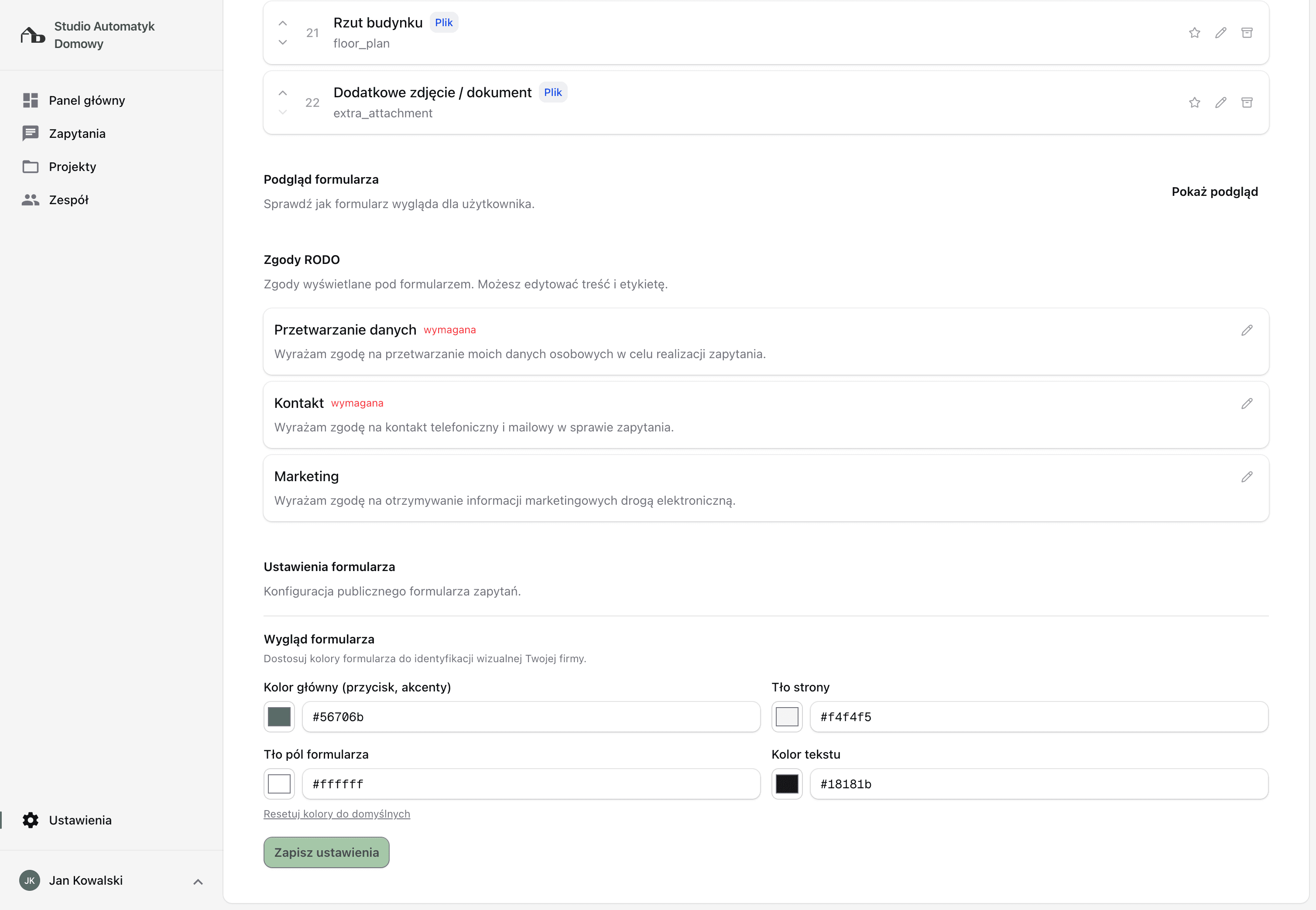
Task: Open the Kolor główny color swatch
Action: click(279, 717)
